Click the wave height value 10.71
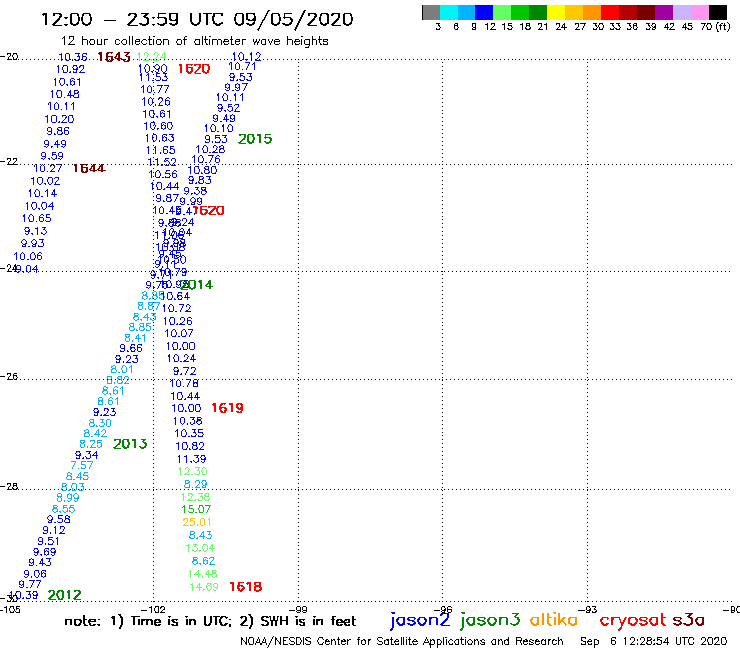 (x=242, y=67)
